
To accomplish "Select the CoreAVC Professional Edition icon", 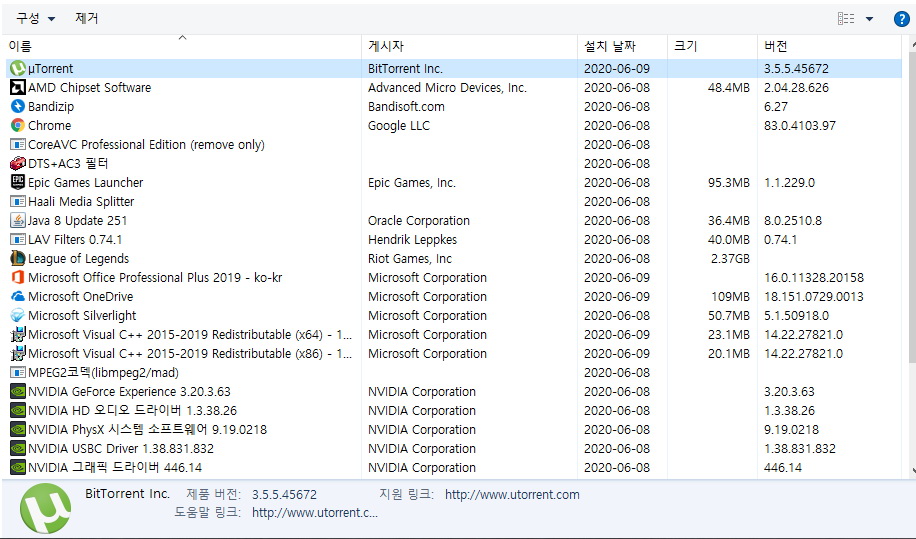I will [18, 144].
